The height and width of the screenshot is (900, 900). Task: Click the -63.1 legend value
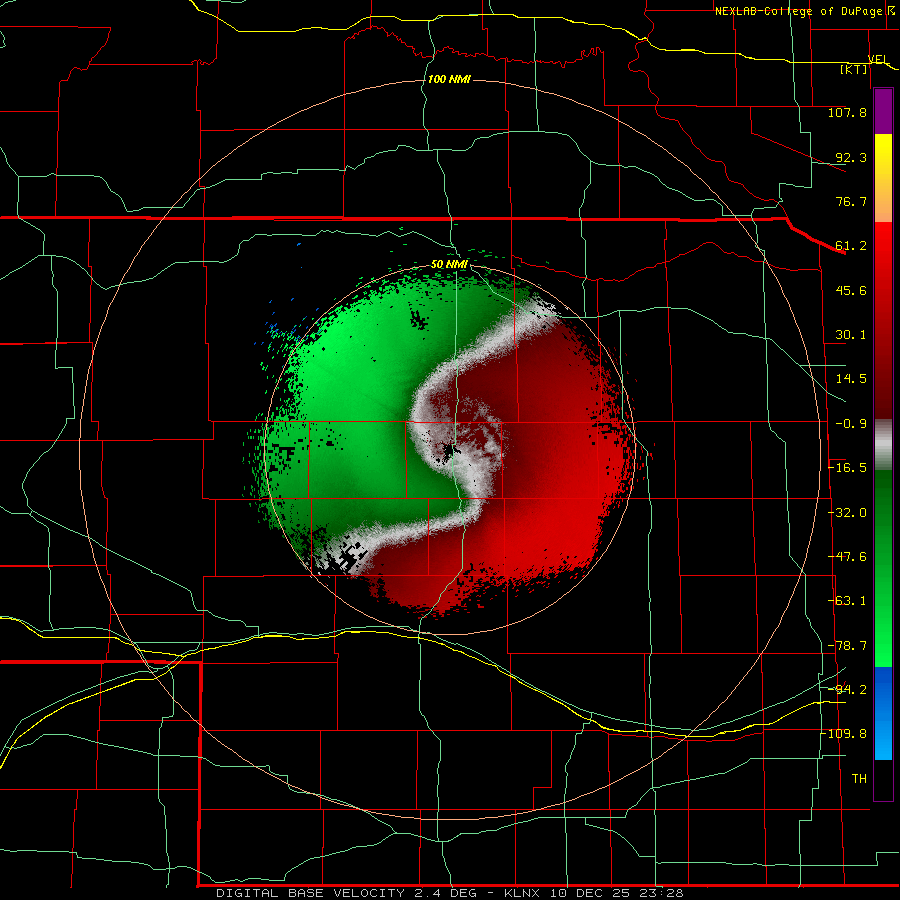847,601
